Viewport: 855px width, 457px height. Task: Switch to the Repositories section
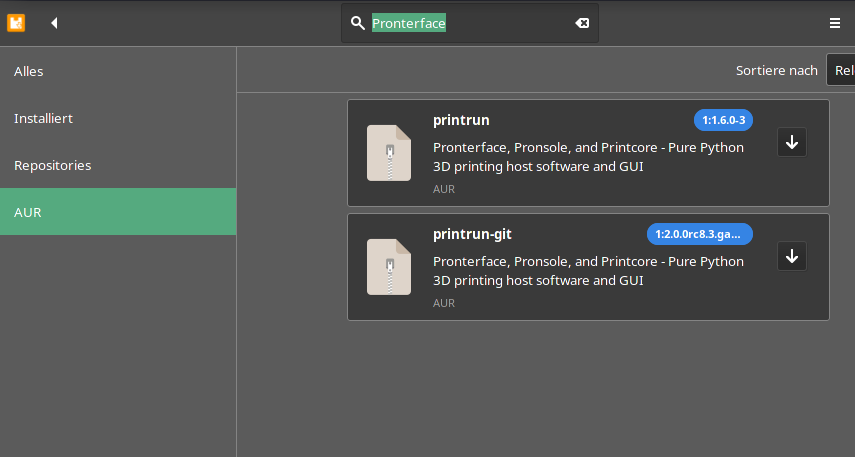click(x=52, y=165)
